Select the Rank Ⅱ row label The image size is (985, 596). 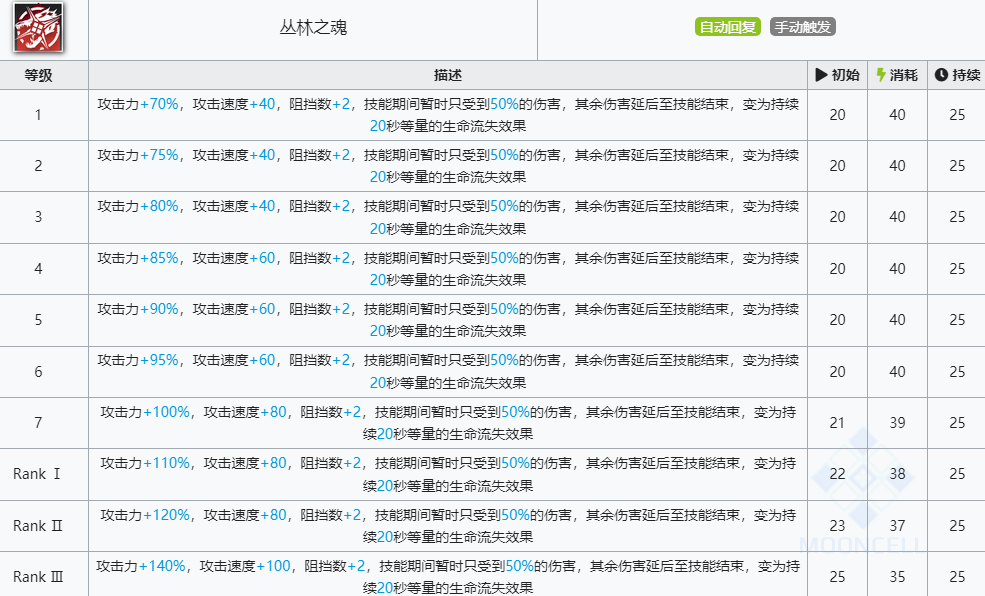[39, 526]
